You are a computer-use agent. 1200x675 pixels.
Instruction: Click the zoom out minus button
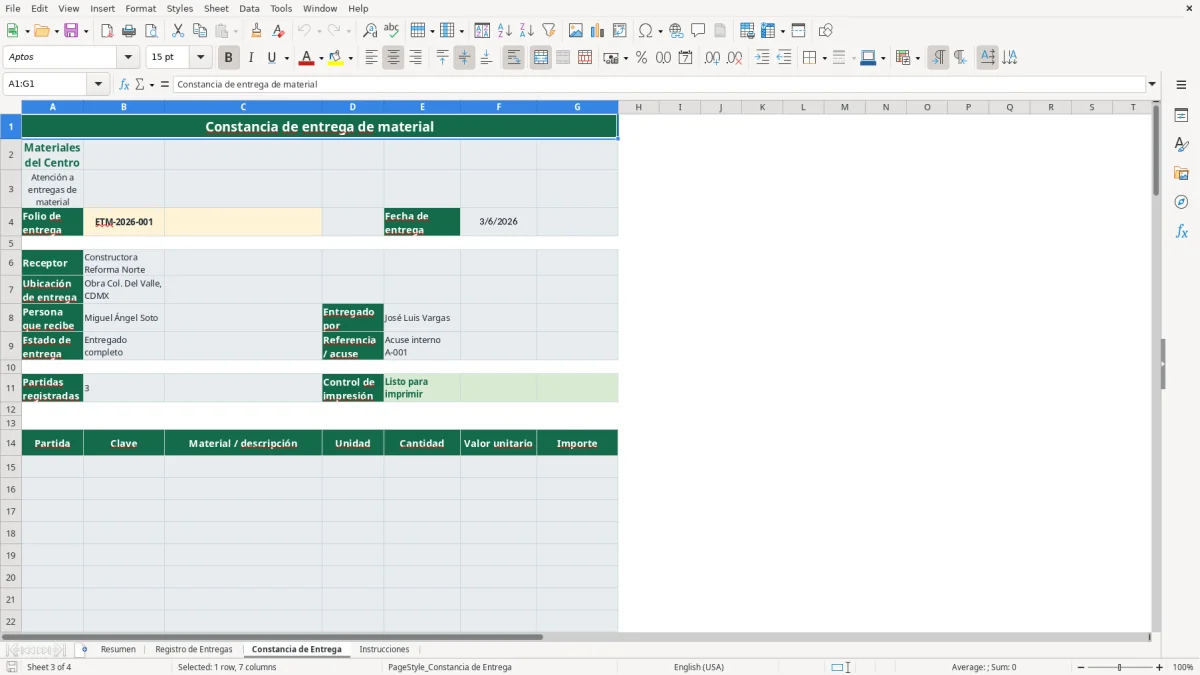[x=1081, y=667]
